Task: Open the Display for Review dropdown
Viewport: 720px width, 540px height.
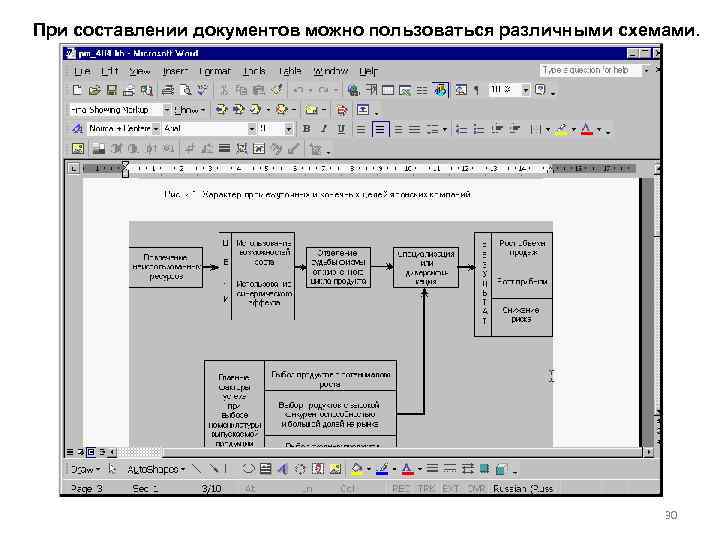Action: (x=167, y=110)
